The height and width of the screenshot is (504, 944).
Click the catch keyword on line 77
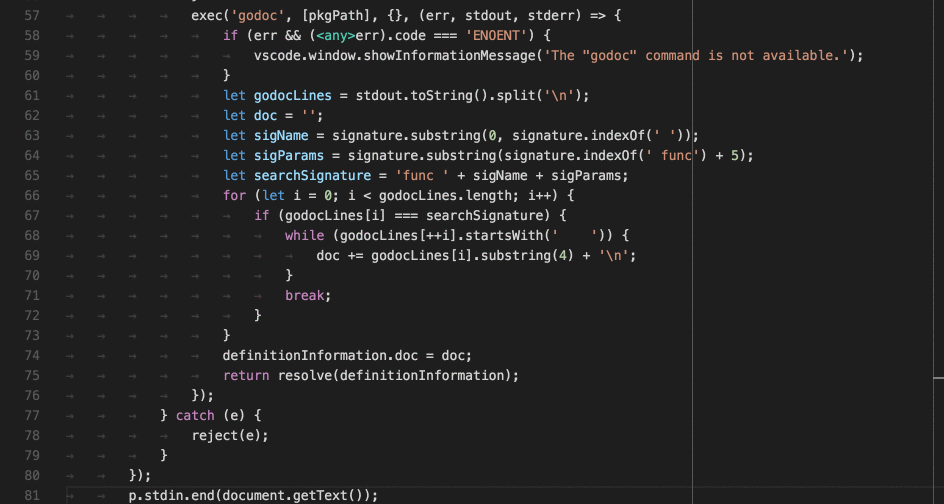195,416
